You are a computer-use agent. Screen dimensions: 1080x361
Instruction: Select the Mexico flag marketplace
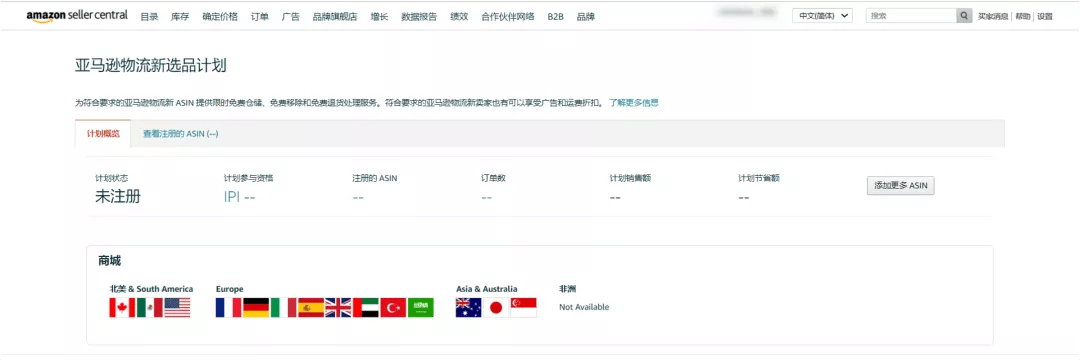pyautogui.click(x=149, y=307)
